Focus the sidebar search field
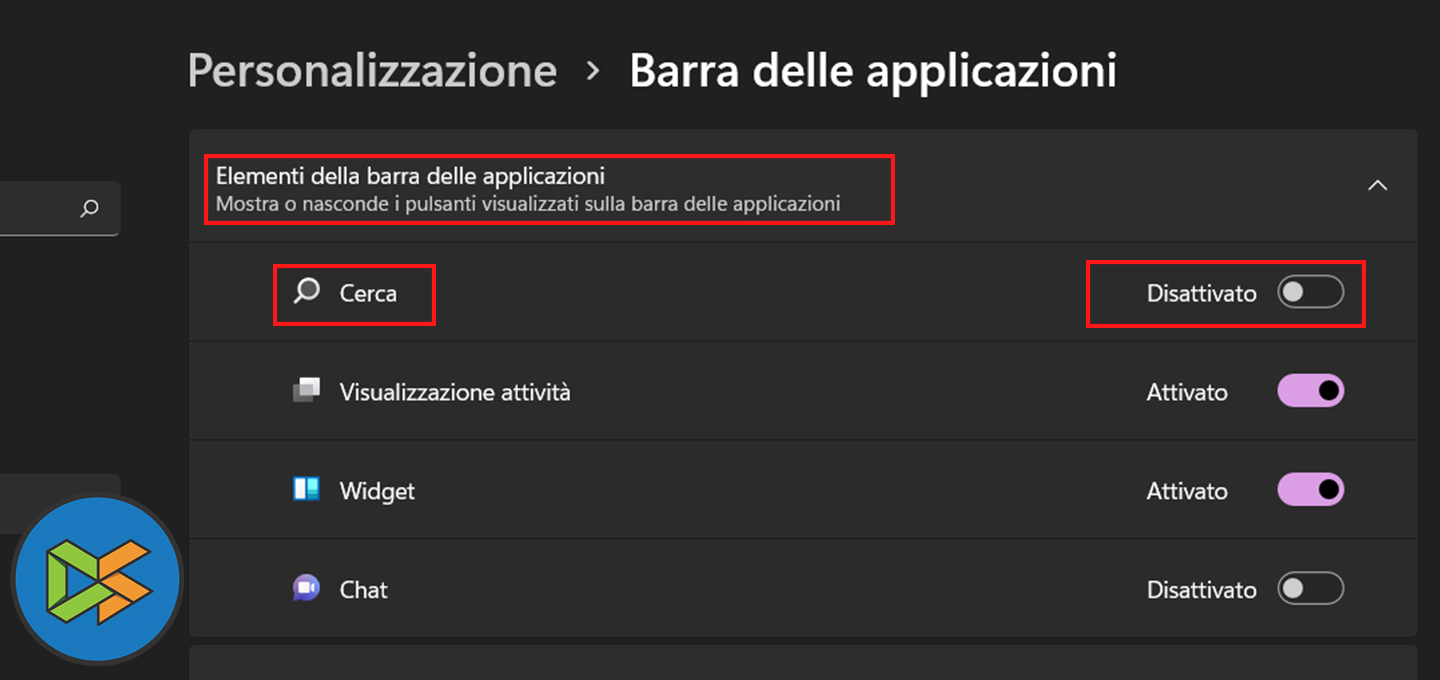This screenshot has width=1440, height=680. click(x=40, y=208)
